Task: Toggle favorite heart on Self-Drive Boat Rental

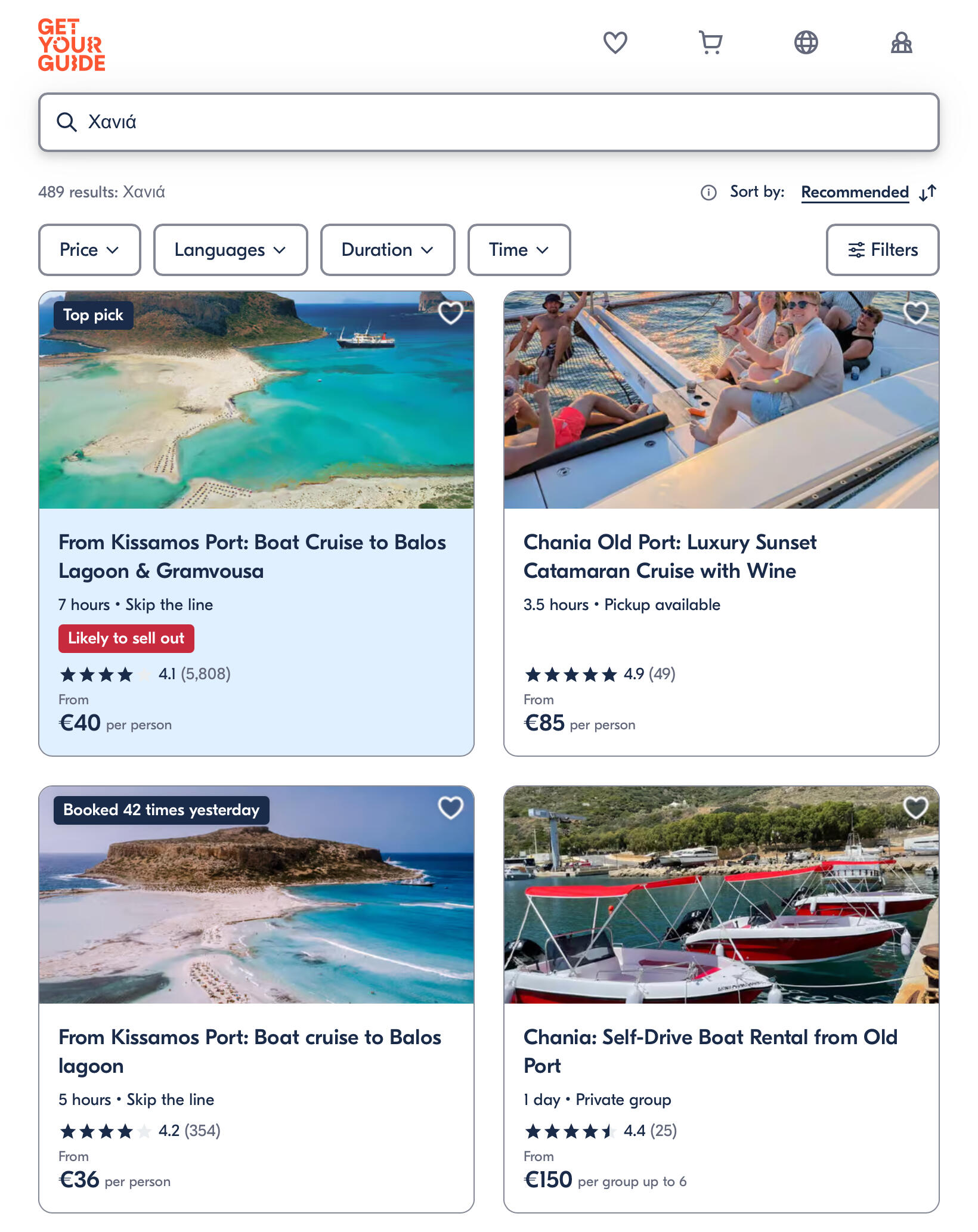Action: coord(915,808)
